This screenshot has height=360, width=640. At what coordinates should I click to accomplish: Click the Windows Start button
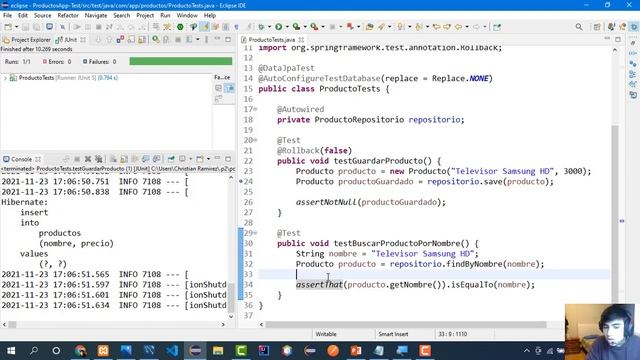(x=11, y=351)
